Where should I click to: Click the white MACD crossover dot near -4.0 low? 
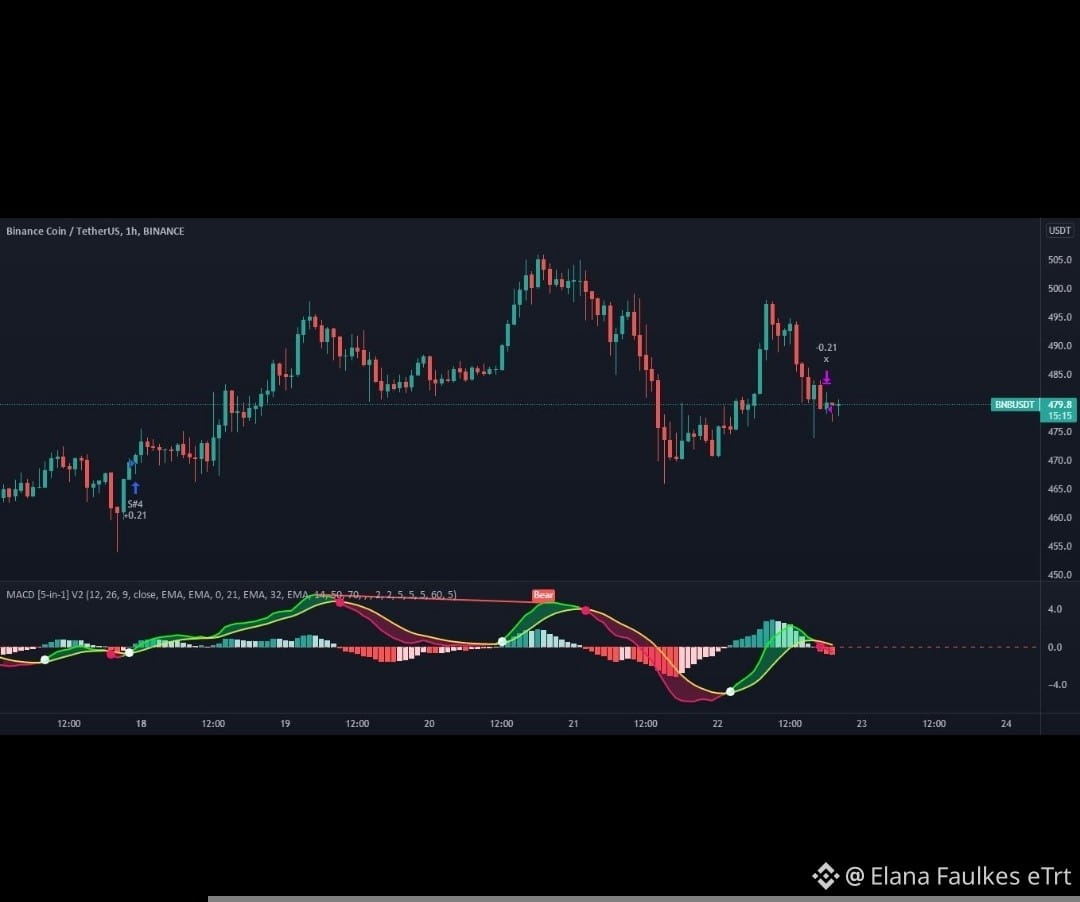pyautogui.click(x=730, y=691)
